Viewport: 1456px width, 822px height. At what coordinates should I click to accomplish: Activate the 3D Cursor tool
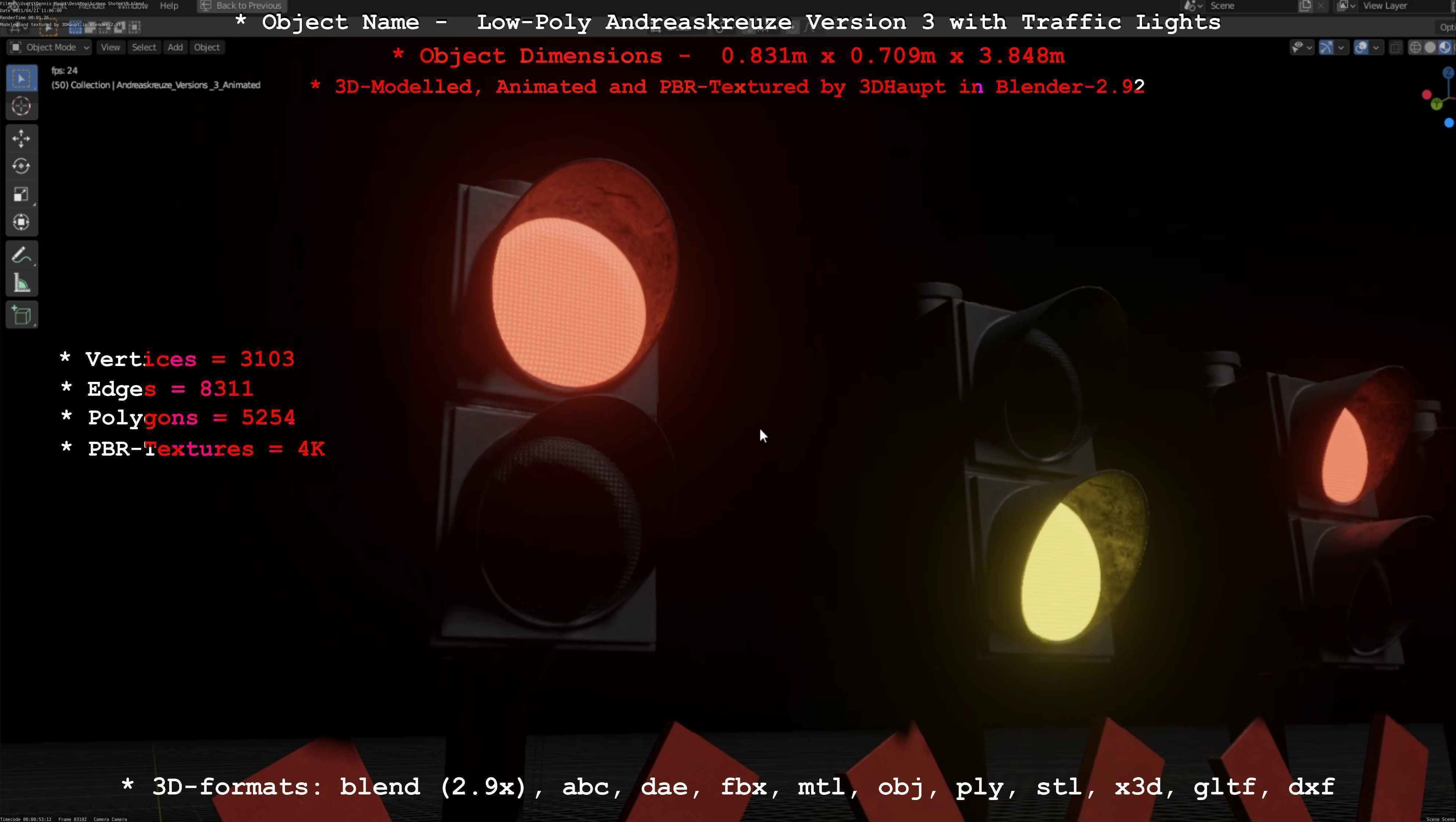[x=21, y=106]
